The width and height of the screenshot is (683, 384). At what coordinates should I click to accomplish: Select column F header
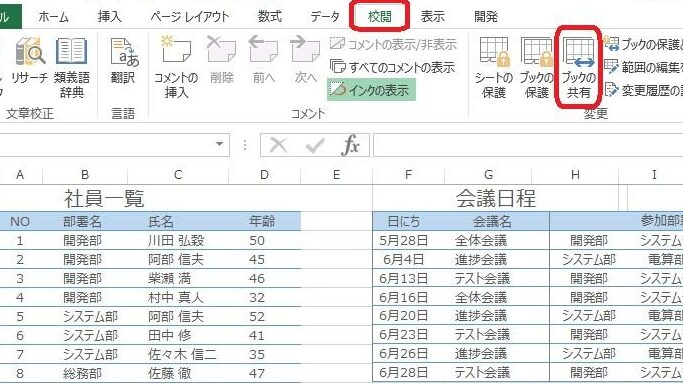pos(408,175)
